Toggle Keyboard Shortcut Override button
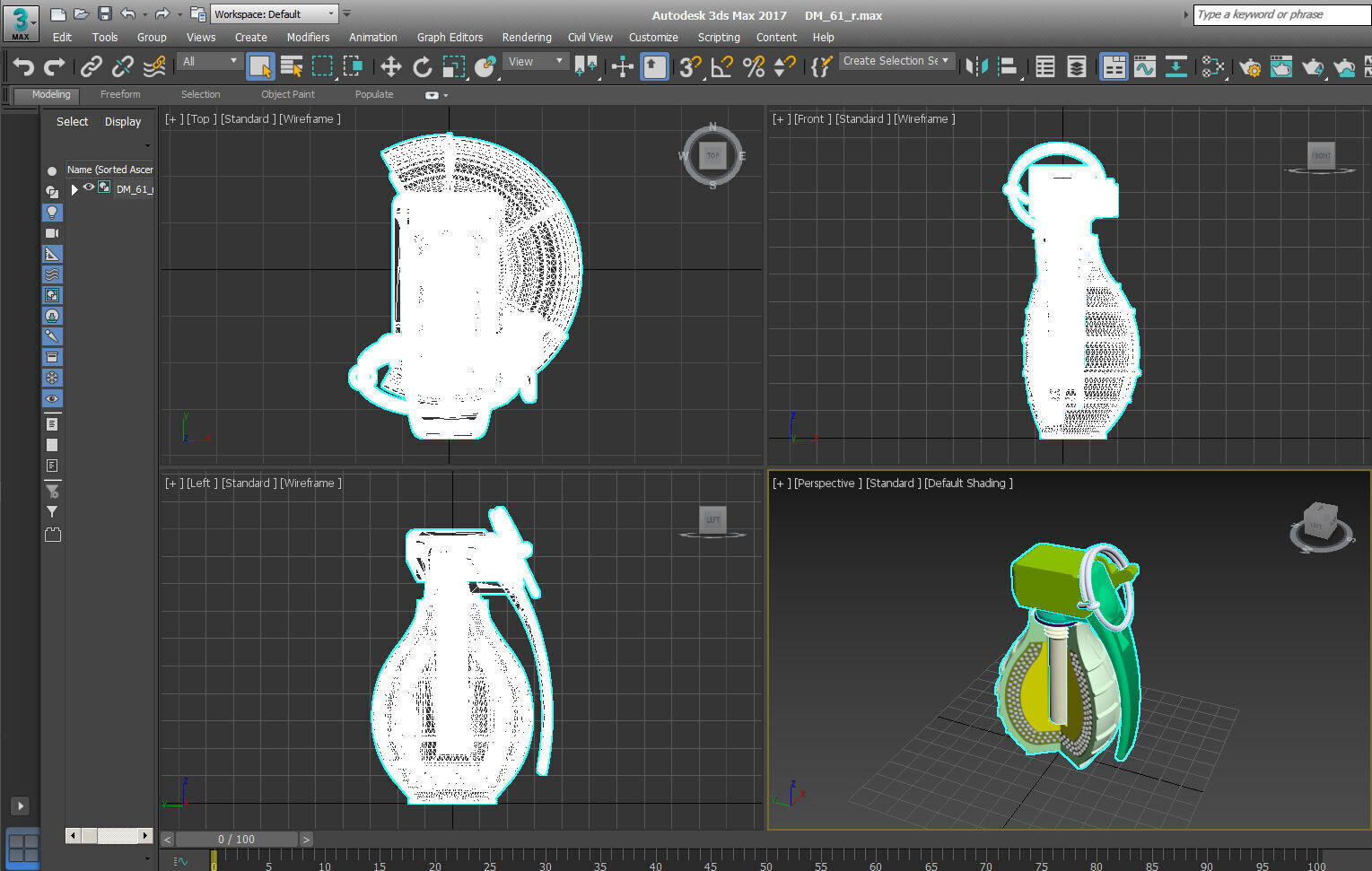 tap(654, 66)
